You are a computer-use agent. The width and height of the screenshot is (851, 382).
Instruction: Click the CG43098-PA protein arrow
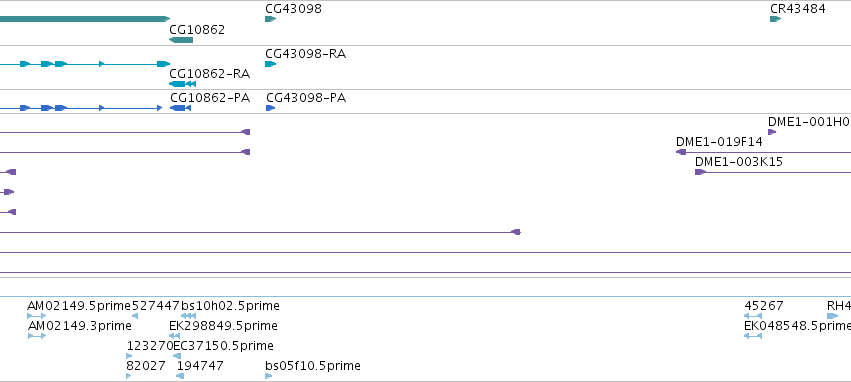pyautogui.click(x=270, y=108)
